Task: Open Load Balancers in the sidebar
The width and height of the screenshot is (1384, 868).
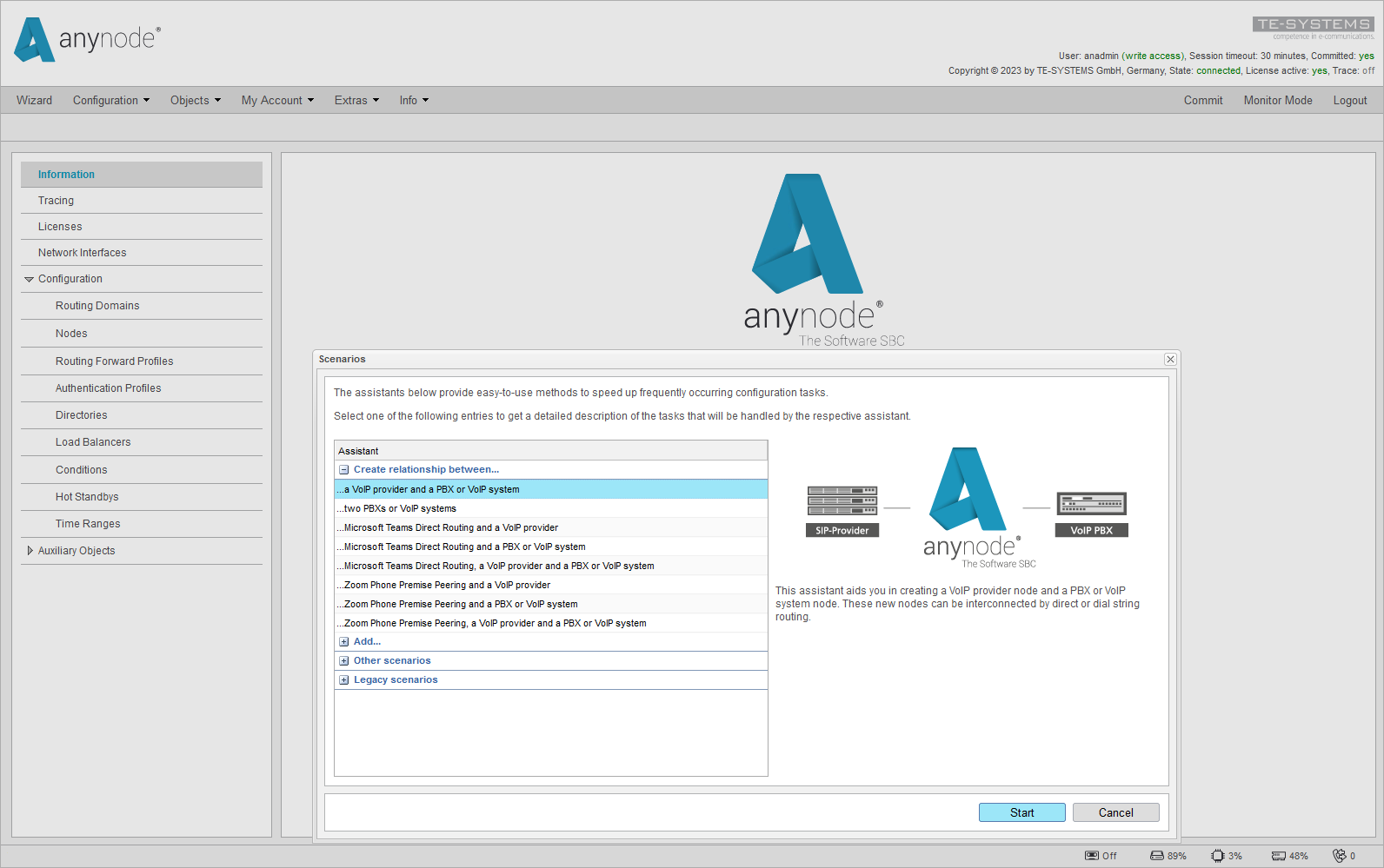Action: point(142,442)
